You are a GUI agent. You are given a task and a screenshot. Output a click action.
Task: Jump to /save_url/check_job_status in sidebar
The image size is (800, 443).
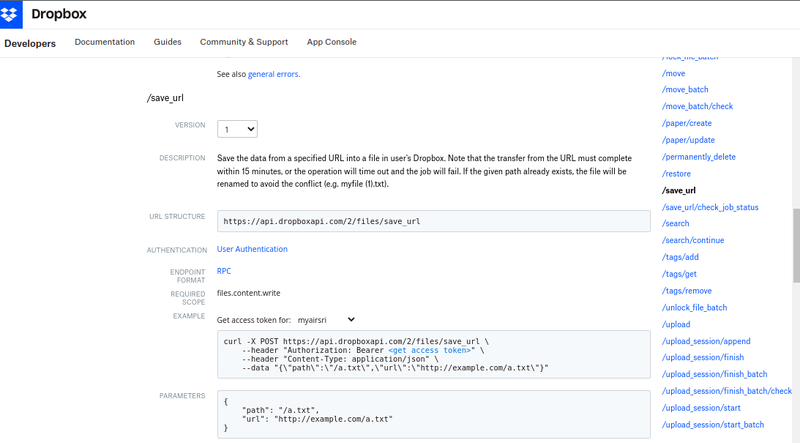pos(710,207)
